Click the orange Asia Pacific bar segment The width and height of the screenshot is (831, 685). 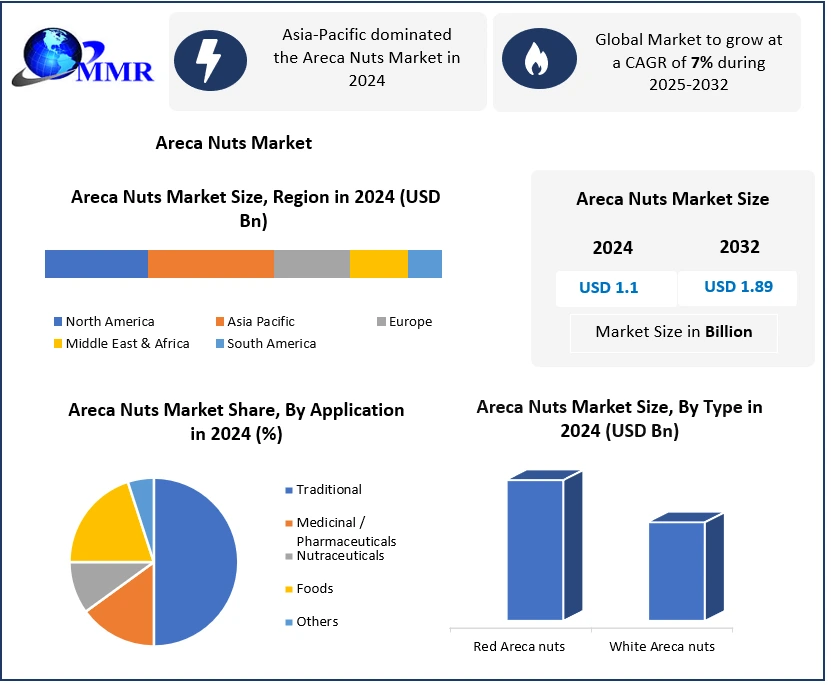coord(210,264)
